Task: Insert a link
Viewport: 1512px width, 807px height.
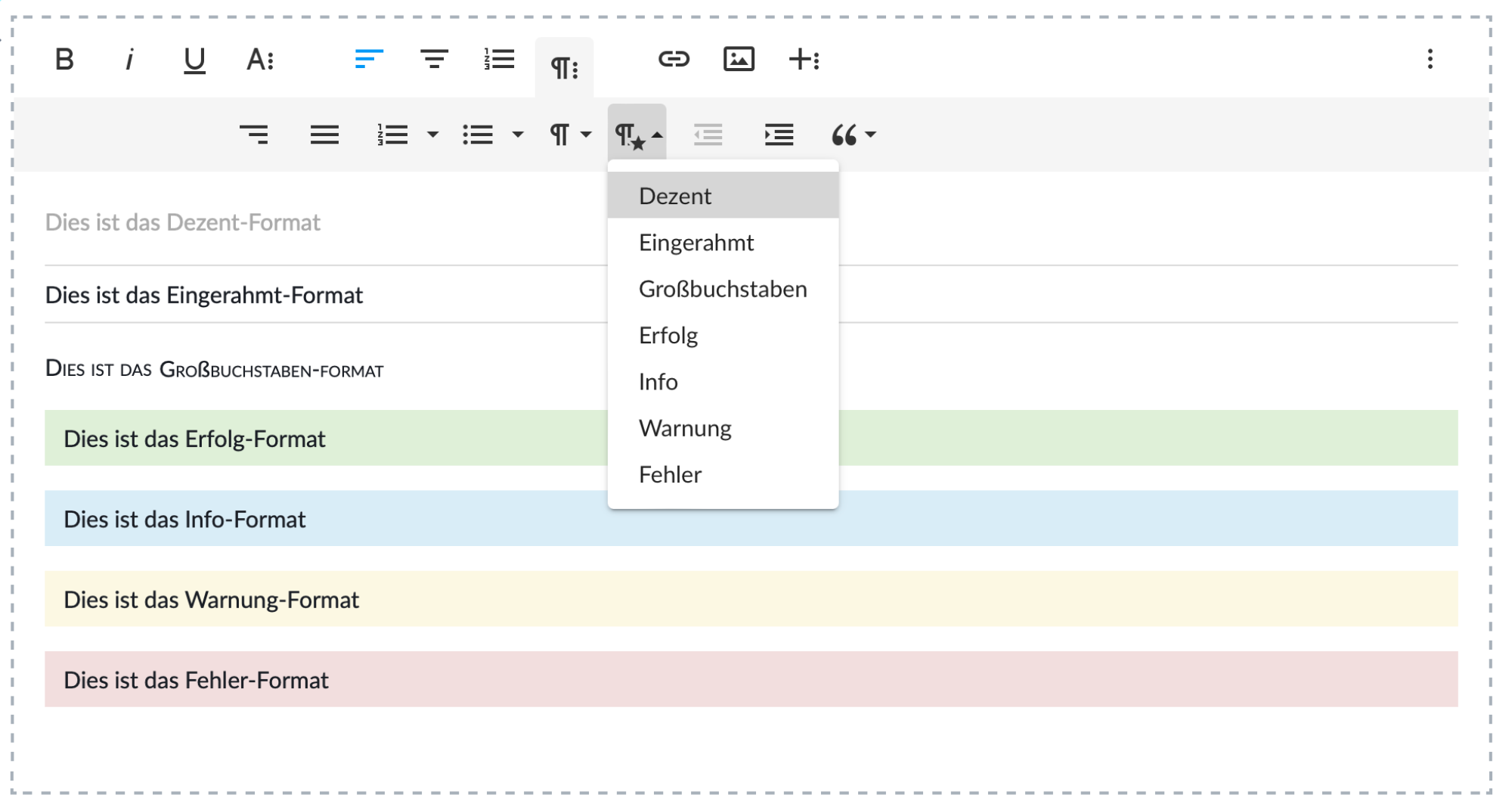Action: (674, 59)
